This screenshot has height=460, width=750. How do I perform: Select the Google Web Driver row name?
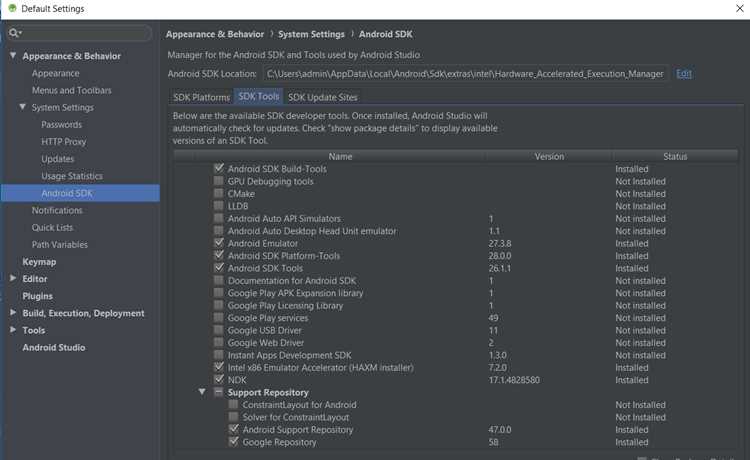[x=265, y=343]
